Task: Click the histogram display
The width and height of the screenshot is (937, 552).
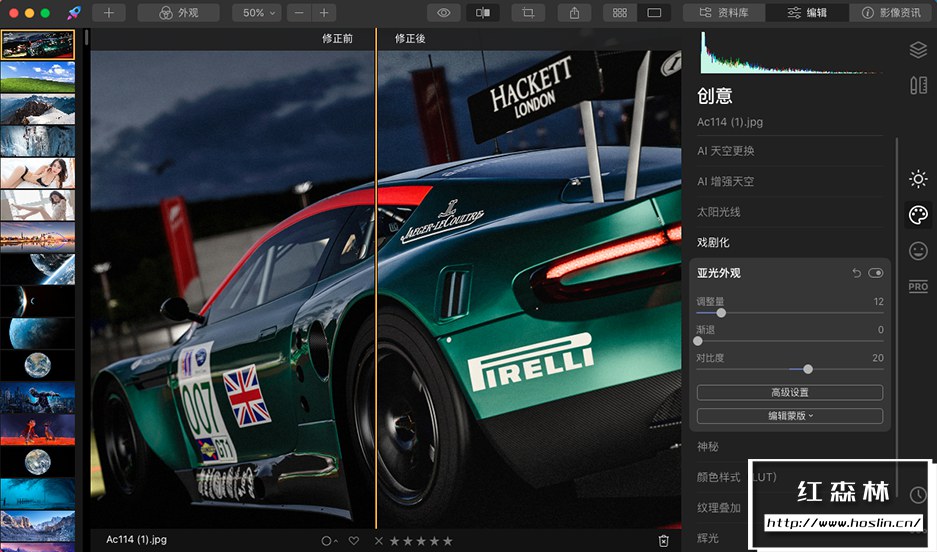Action: (791, 53)
